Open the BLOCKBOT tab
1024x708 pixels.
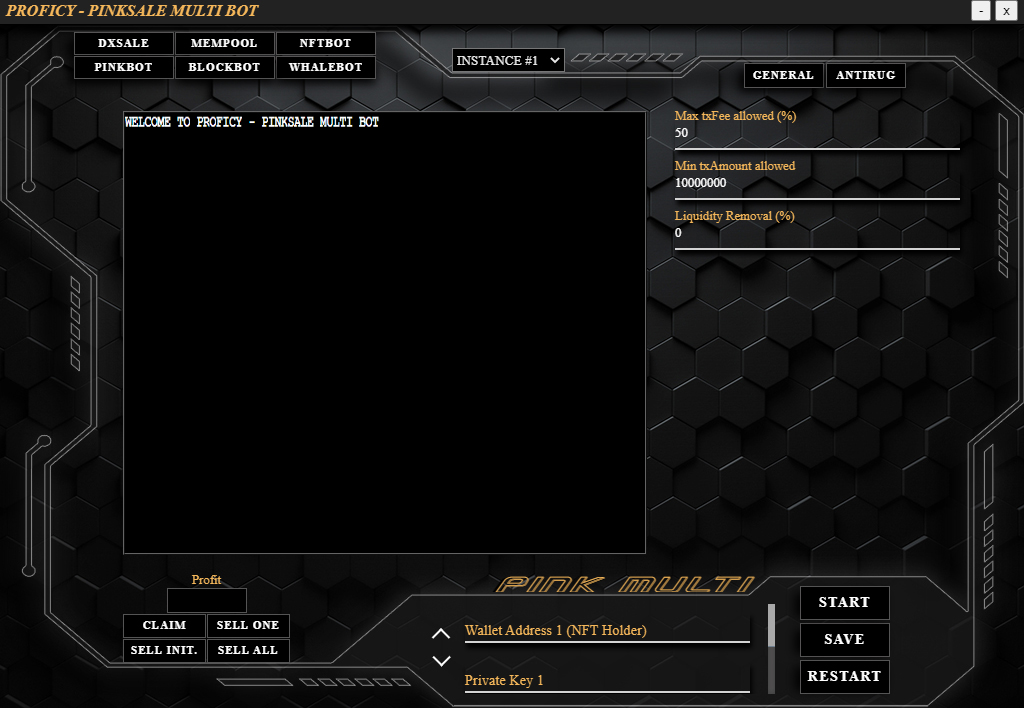[x=224, y=67]
